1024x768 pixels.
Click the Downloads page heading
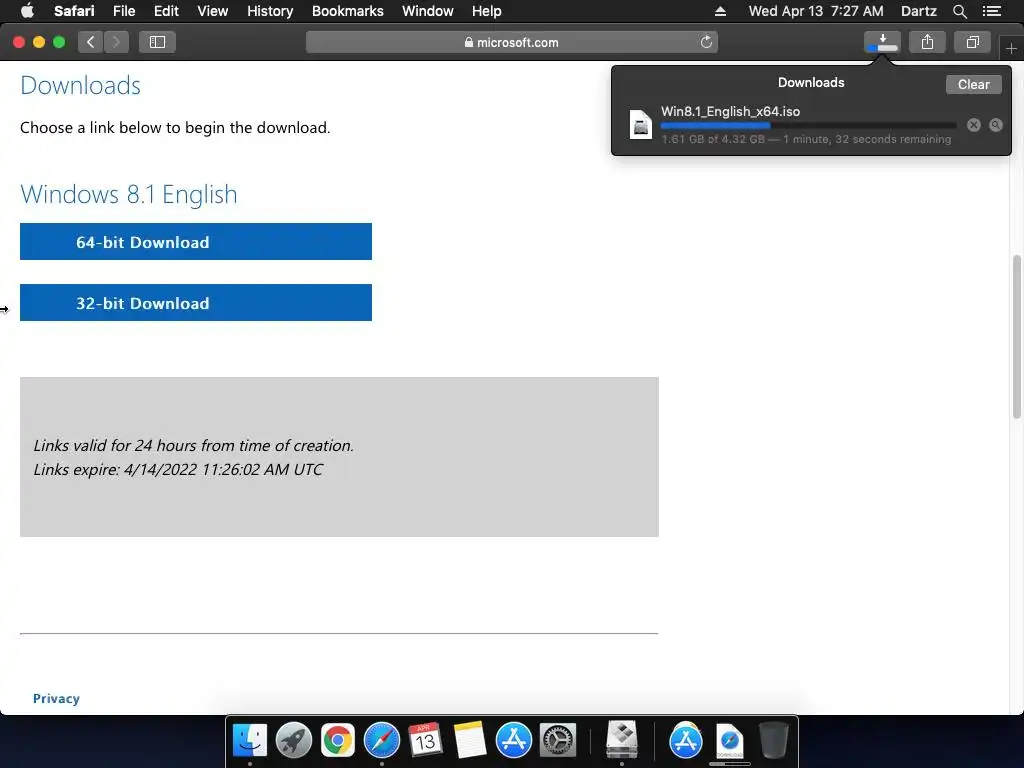[80, 86]
